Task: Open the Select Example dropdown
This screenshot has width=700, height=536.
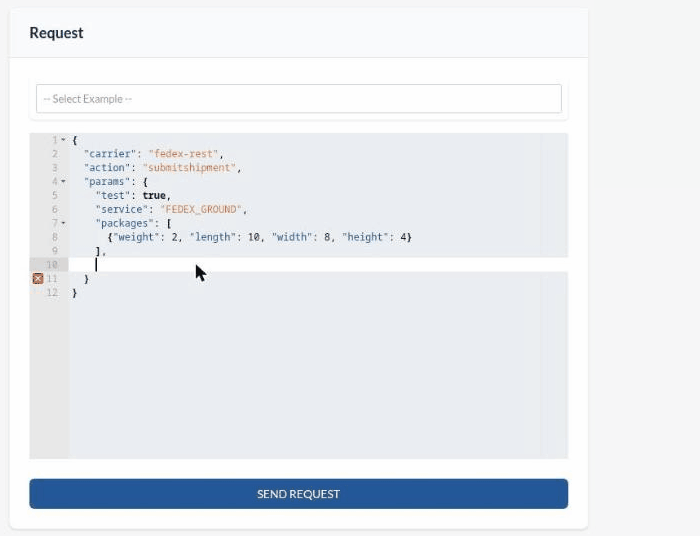Action: pos(299,99)
